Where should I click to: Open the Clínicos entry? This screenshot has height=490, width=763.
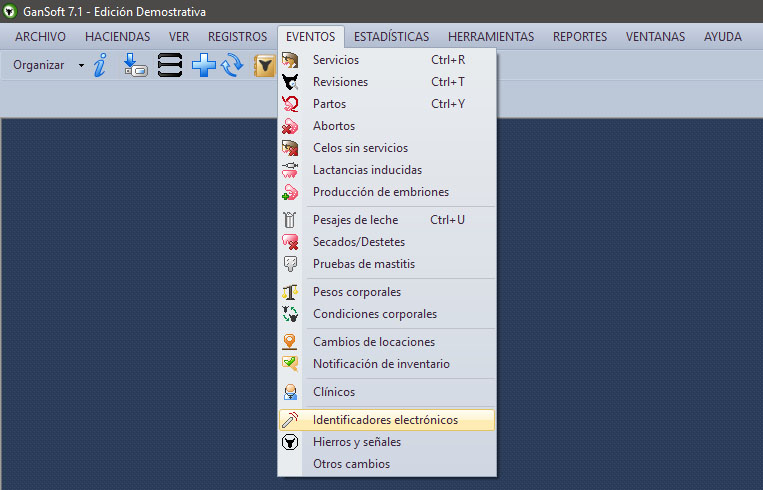[x=387, y=392]
